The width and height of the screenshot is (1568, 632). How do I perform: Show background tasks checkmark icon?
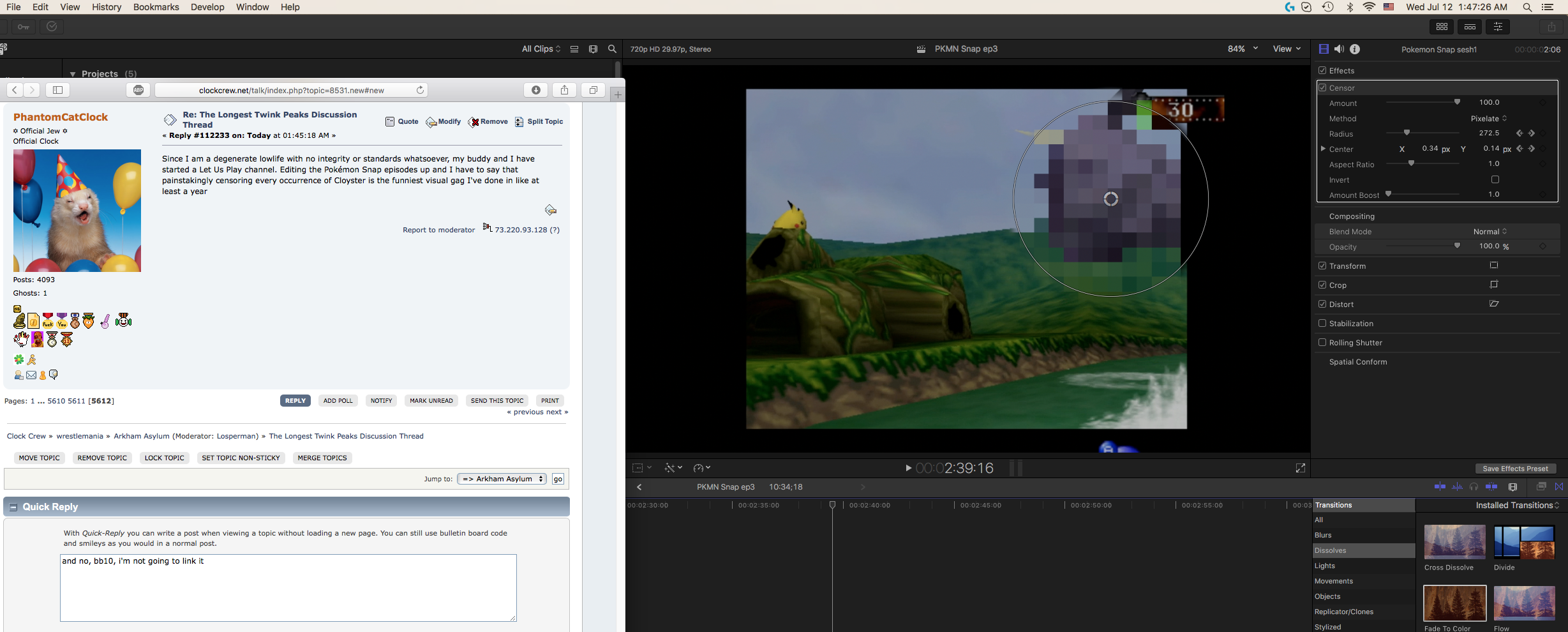tap(52, 27)
